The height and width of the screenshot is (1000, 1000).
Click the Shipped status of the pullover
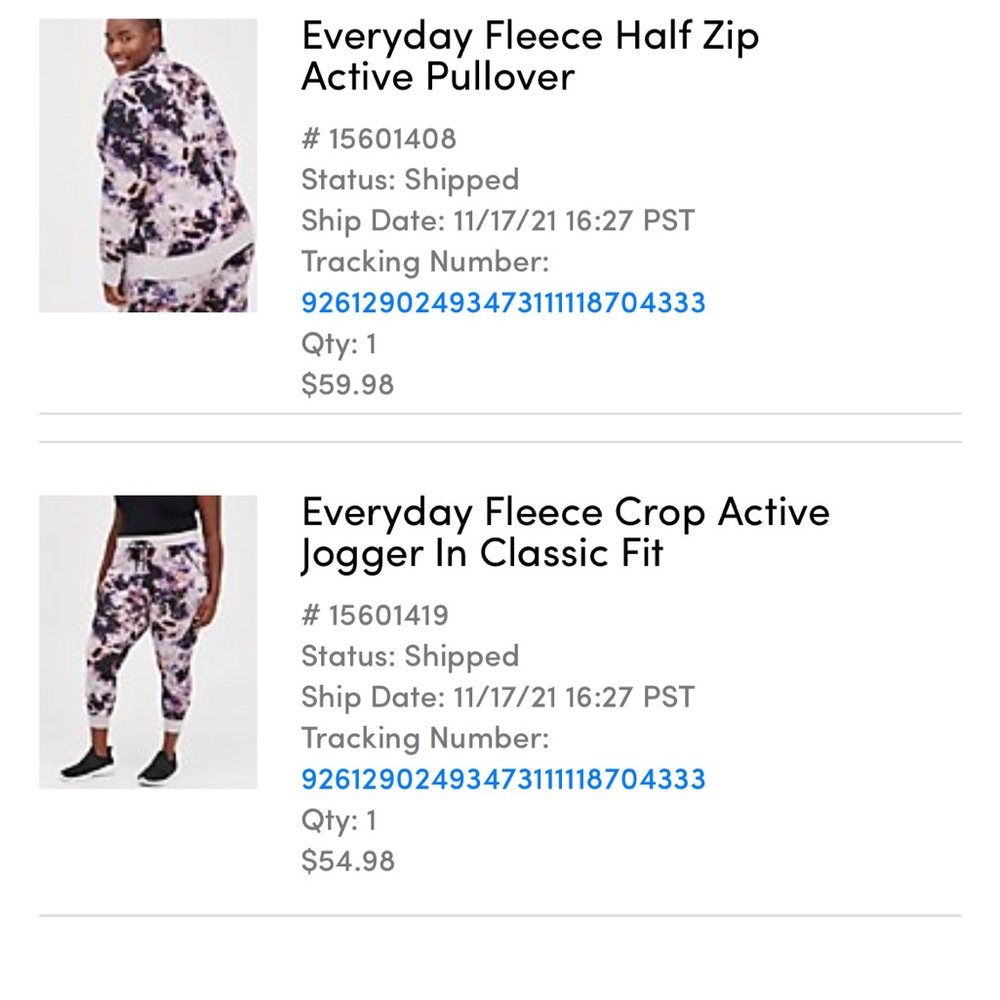point(410,180)
